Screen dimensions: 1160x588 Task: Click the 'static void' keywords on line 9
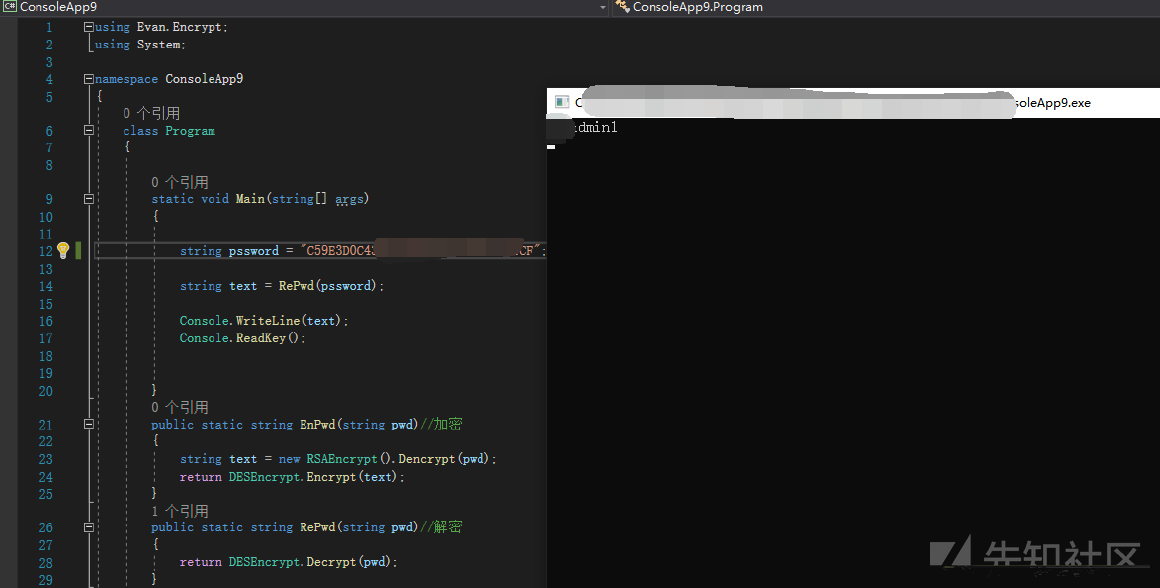(190, 199)
